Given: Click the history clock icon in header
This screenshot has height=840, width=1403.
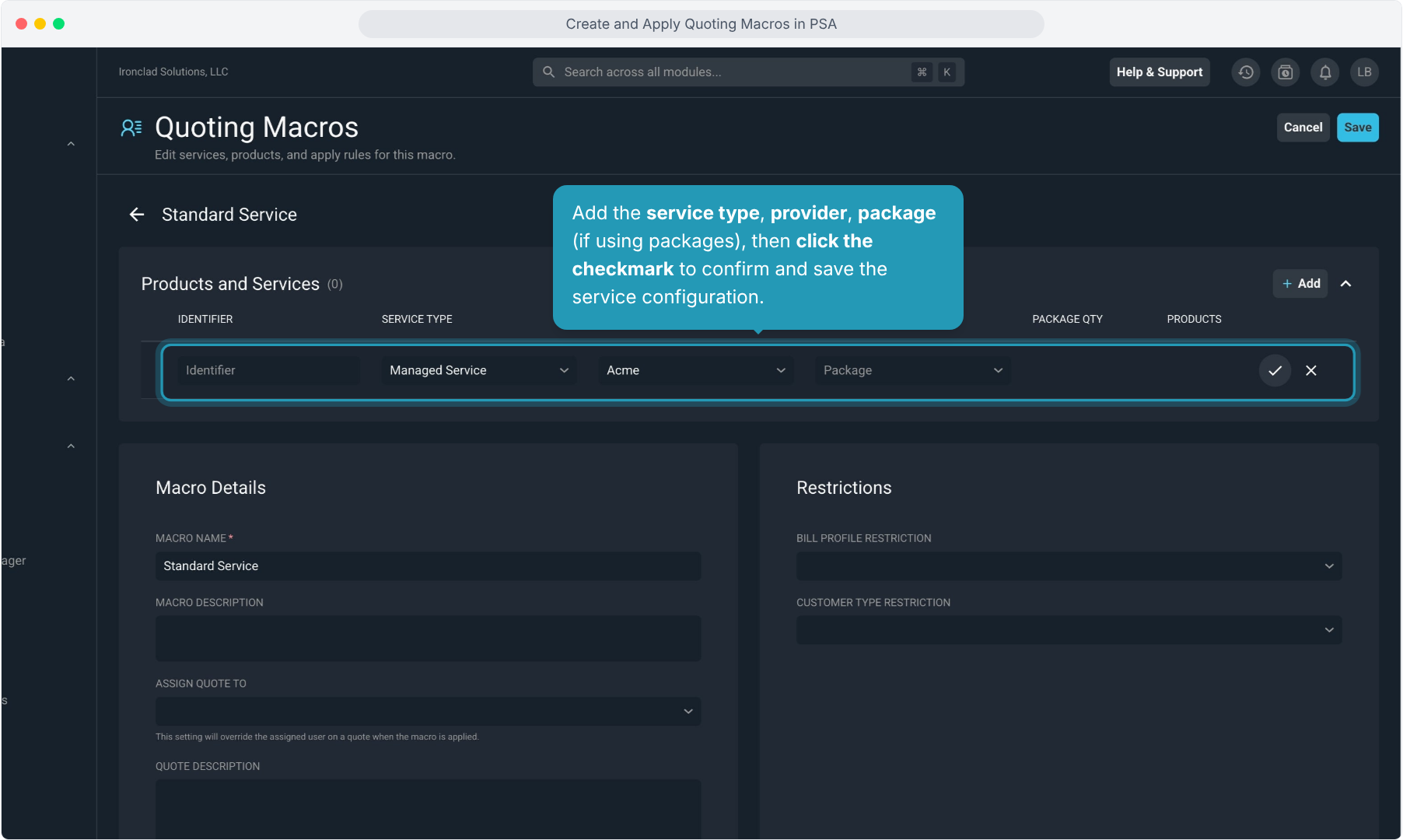Looking at the screenshot, I should point(1246,72).
